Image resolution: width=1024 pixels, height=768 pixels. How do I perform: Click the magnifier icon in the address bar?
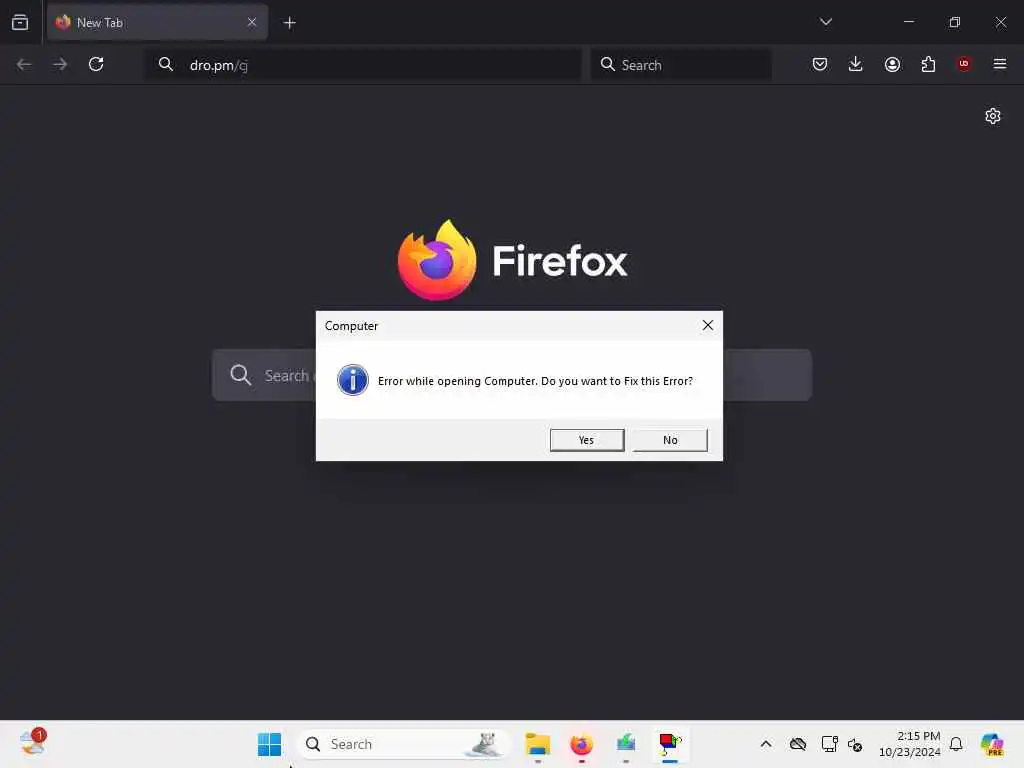click(x=166, y=64)
